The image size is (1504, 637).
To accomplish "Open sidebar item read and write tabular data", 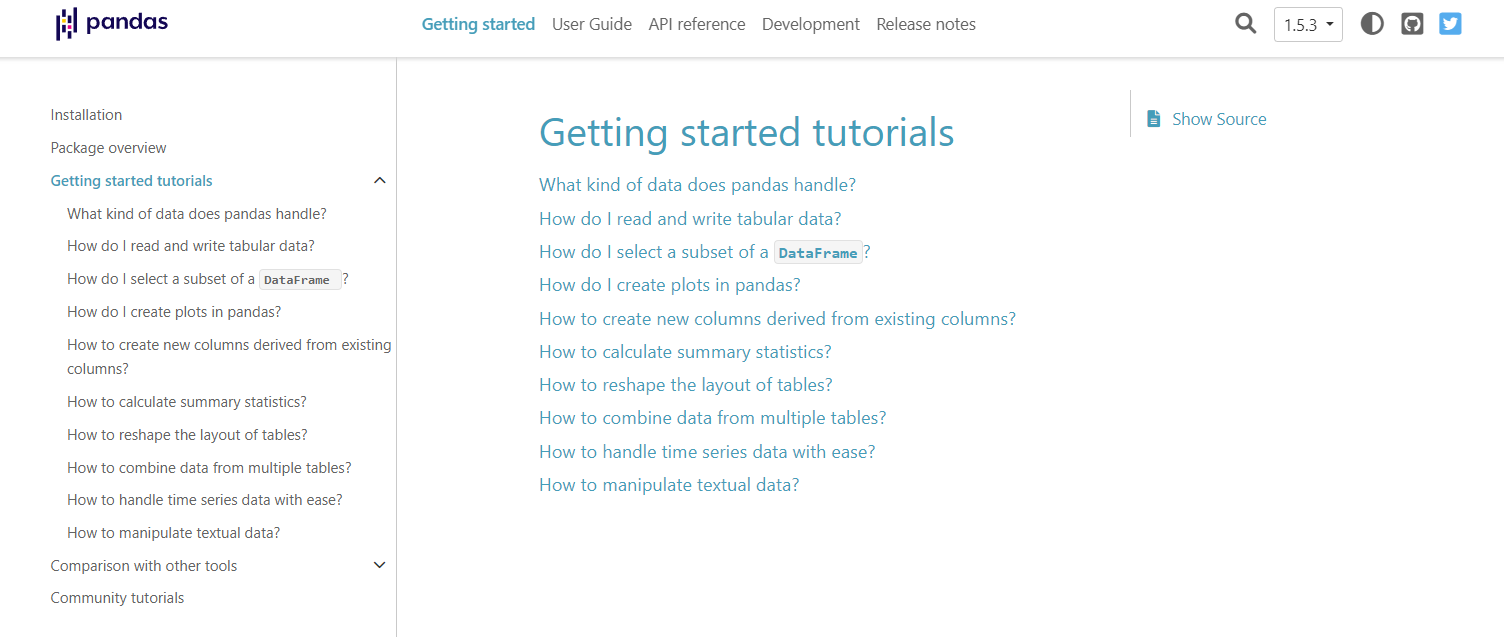I will coord(191,246).
